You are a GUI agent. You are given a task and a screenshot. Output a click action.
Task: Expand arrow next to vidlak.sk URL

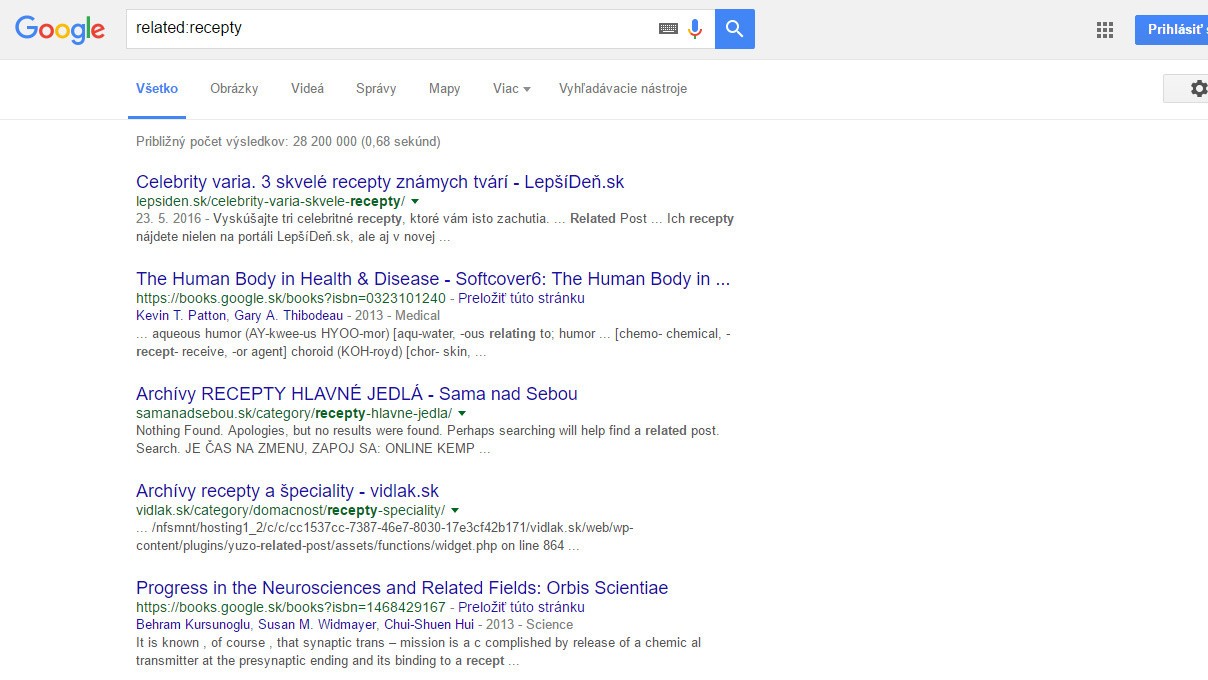point(455,510)
